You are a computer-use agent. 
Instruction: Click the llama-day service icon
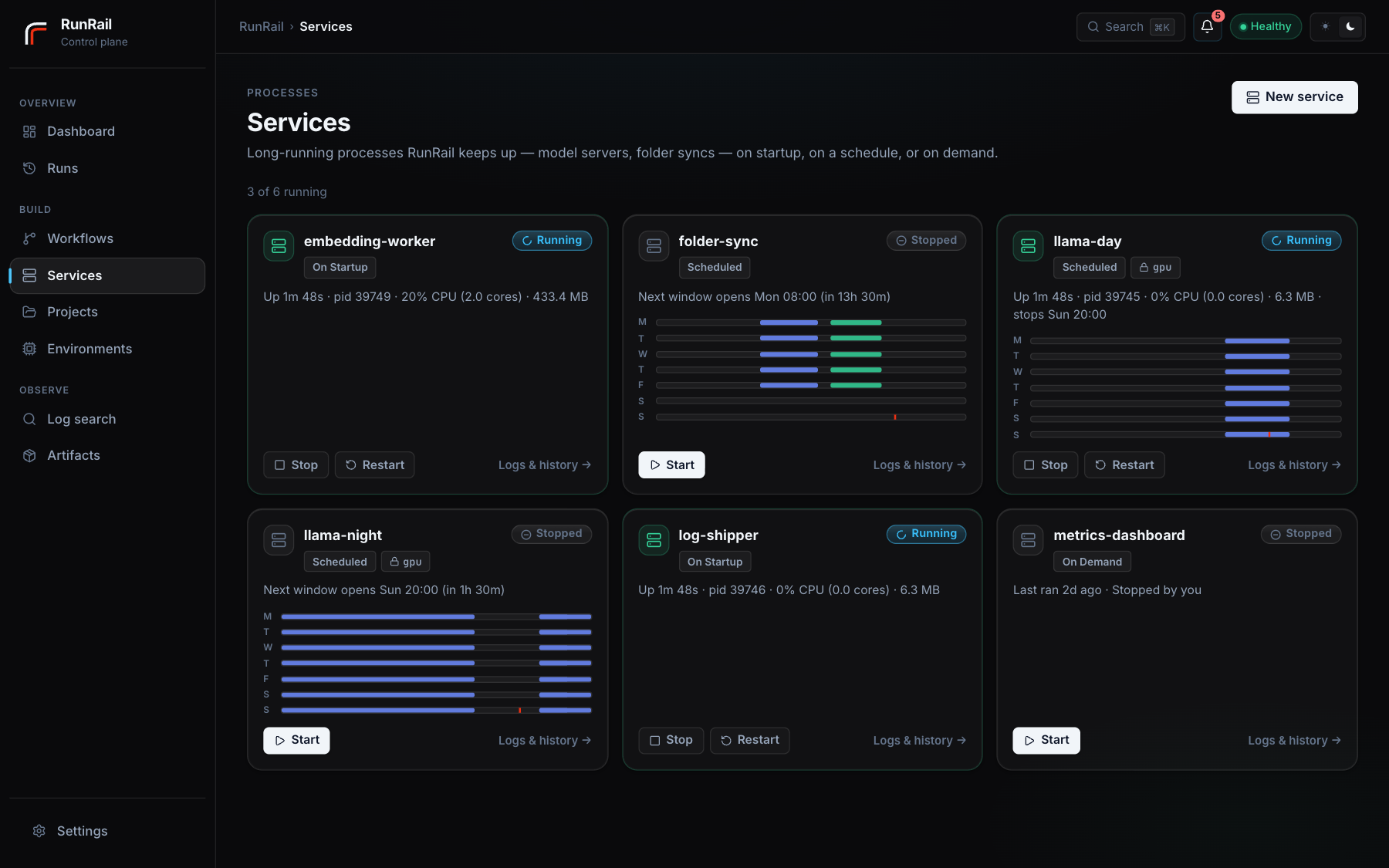point(1028,246)
